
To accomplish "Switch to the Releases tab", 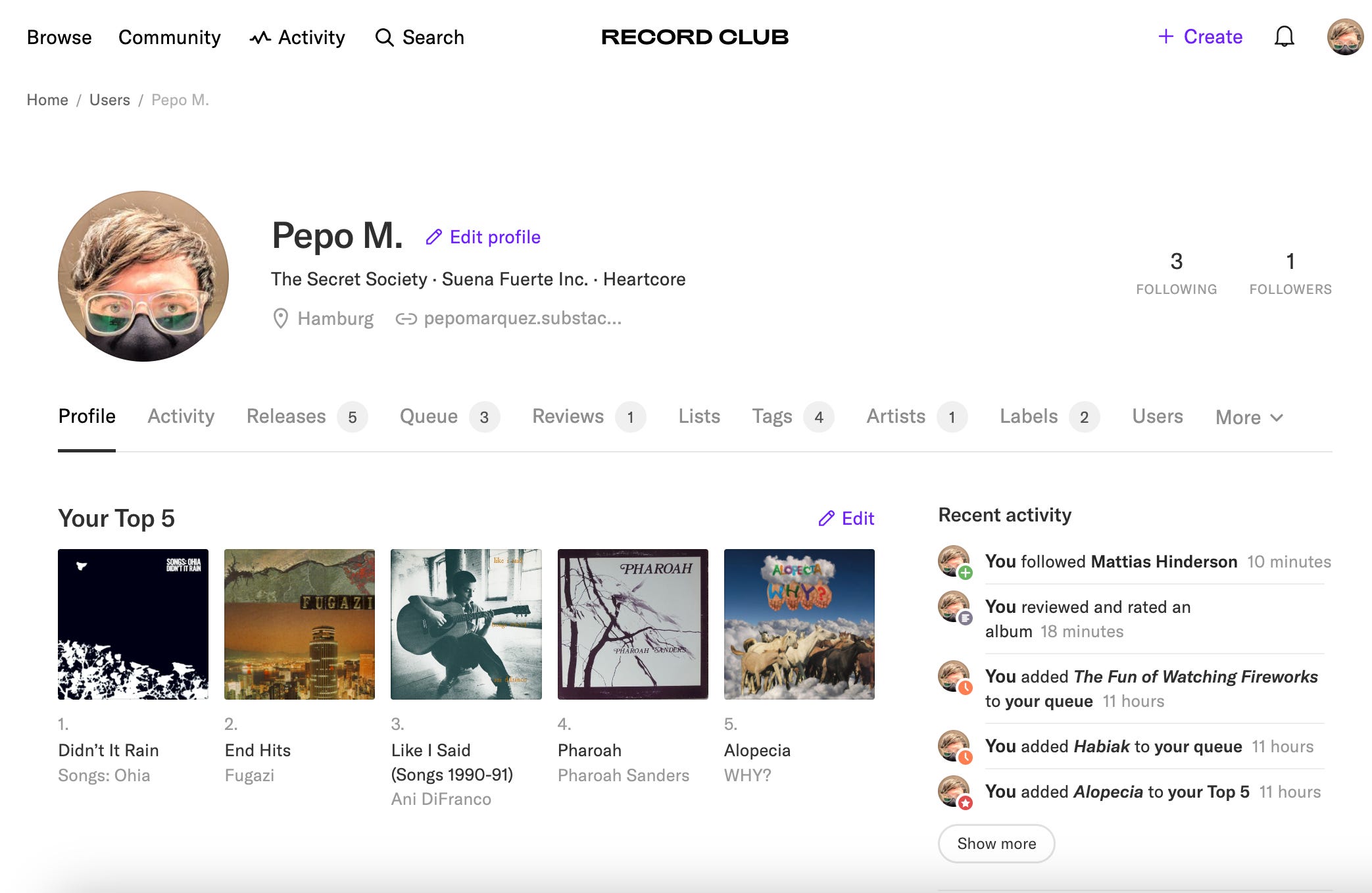I will [306, 416].
